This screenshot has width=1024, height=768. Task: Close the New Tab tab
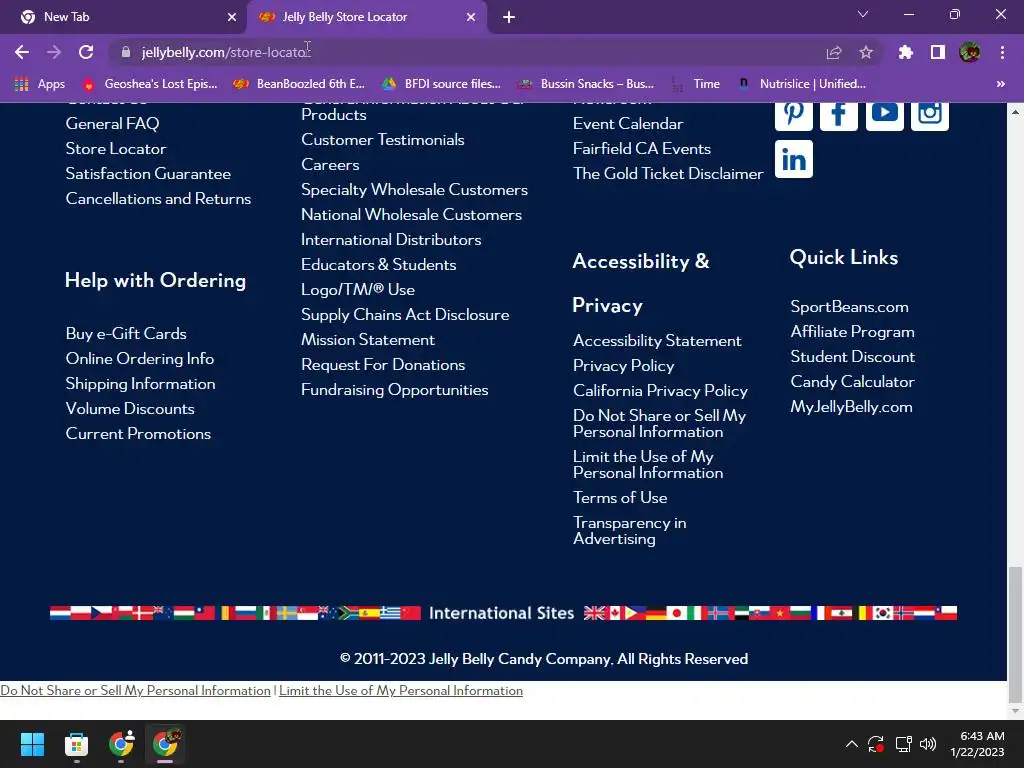tap(232, 17)
